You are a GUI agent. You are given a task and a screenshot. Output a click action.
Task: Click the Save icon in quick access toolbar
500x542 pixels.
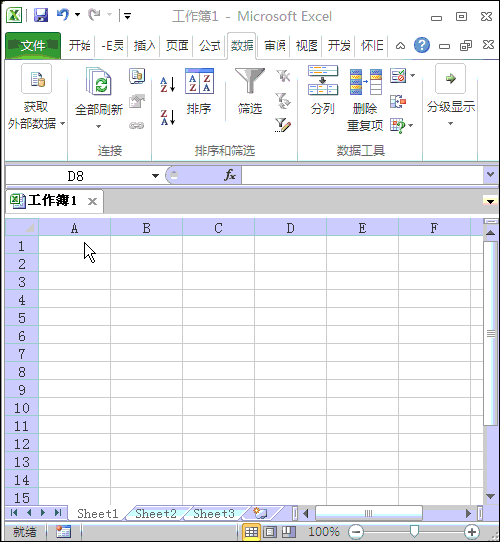41,16
